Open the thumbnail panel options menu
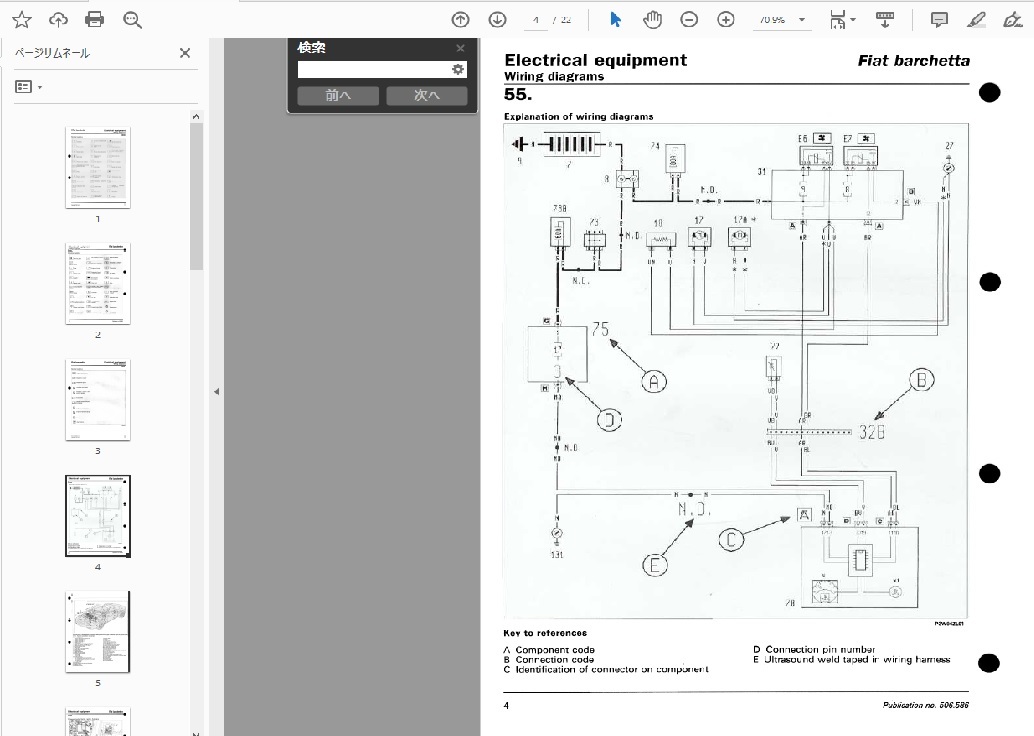Screen dimensions: 1034x736 [28, 87]
